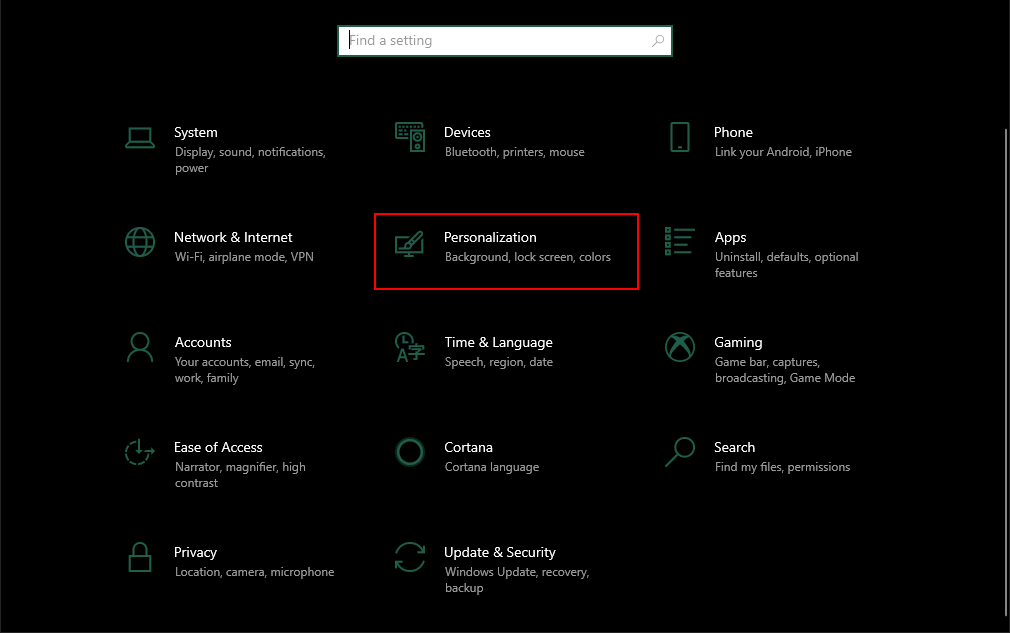
Task: Open the Gaming settings title
Action: click(x=738, y=343)
